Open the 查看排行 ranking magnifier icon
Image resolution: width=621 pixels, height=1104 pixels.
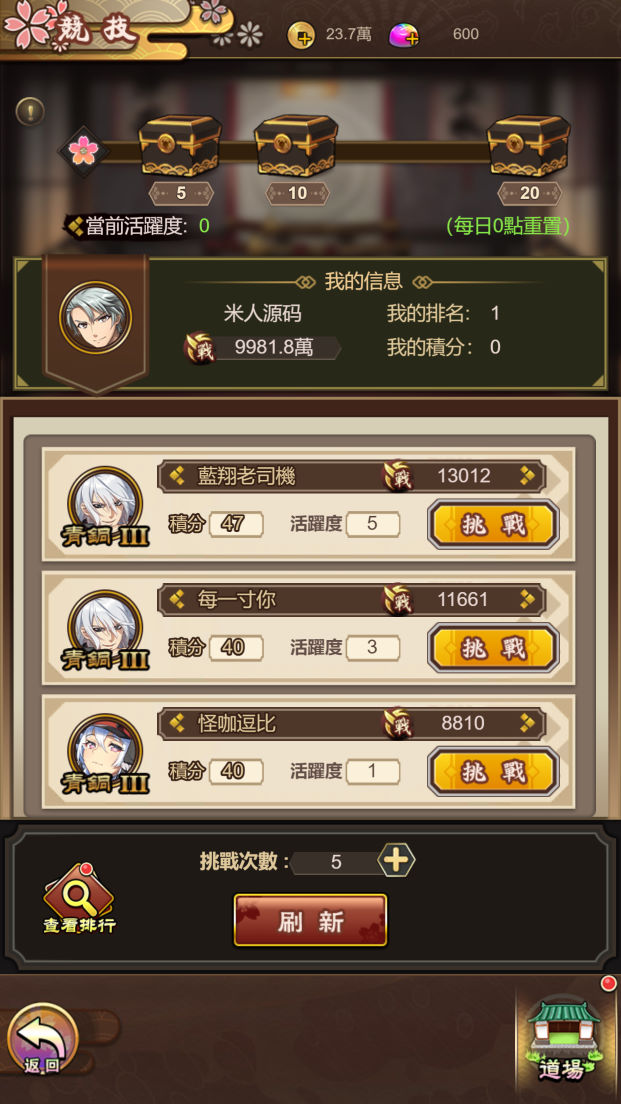click(79, 898)
